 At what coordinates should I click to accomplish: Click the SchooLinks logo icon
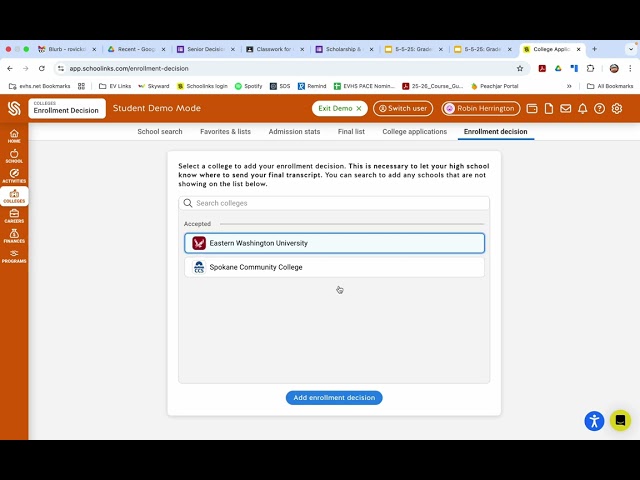(x=14, y=108)
